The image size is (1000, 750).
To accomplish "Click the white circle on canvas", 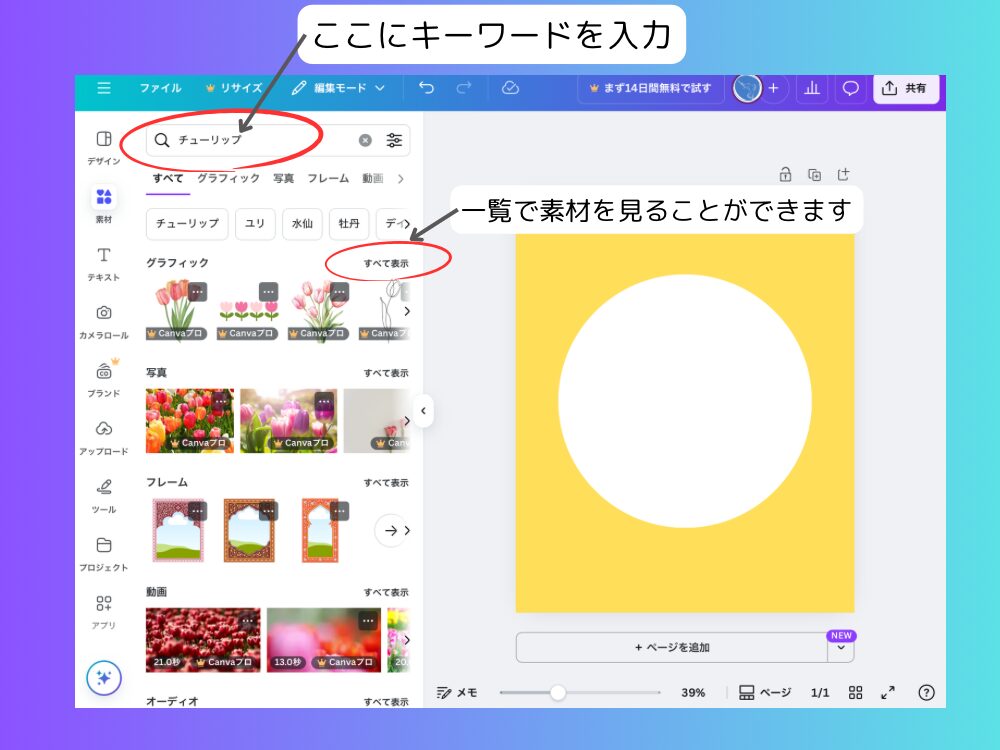I will click(685, 401).
